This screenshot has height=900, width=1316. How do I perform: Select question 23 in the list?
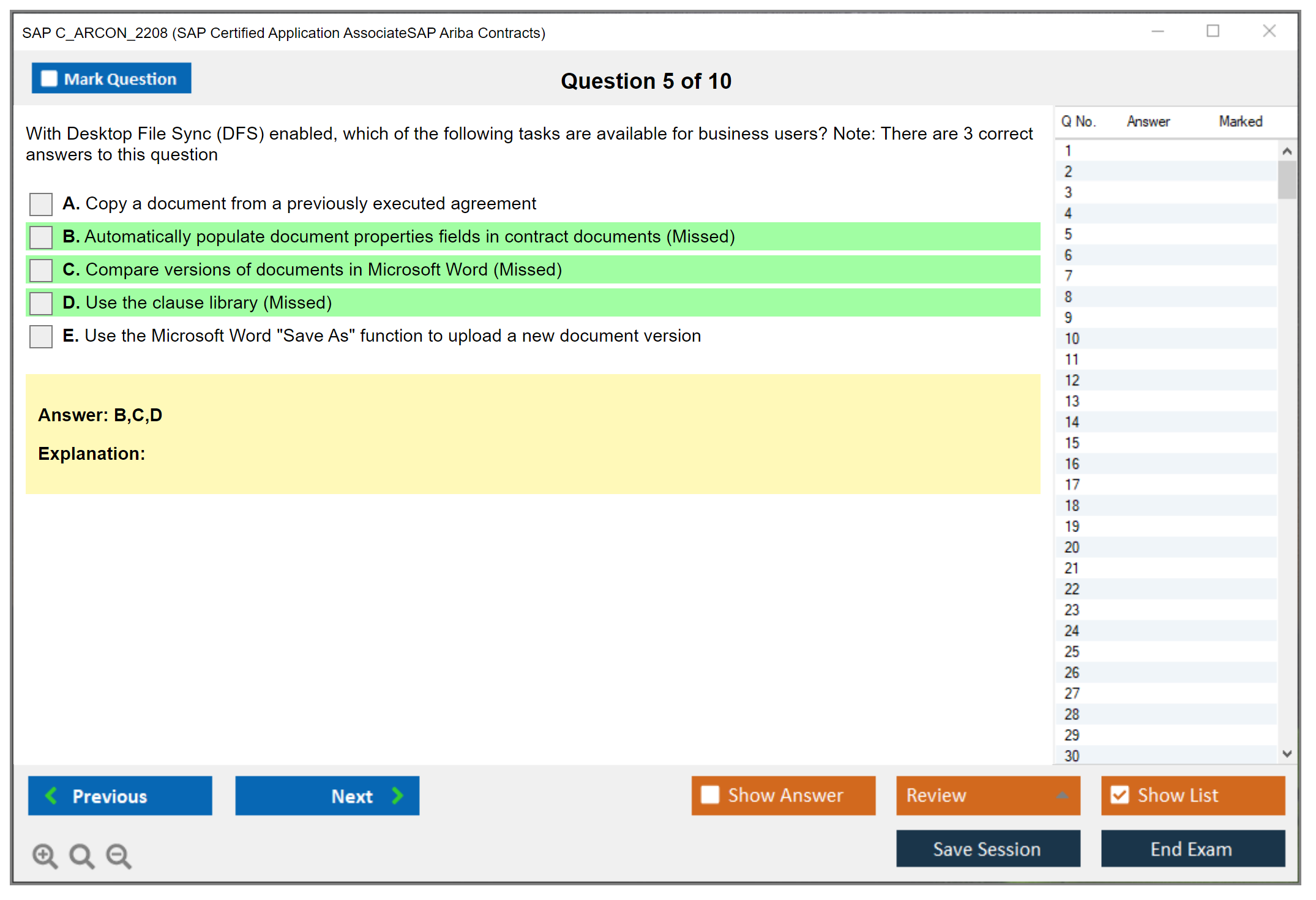pyautogui.click(x=1072, y=610)
